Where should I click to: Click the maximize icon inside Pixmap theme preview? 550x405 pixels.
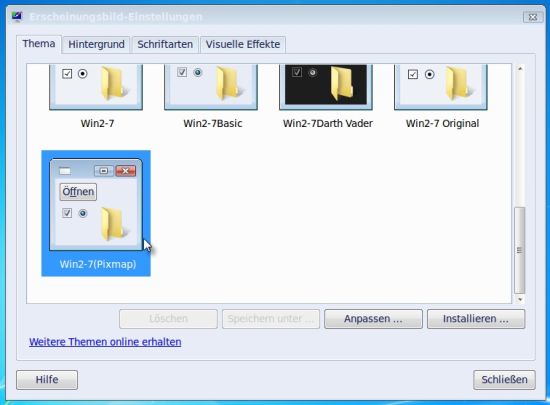(x=104, y=171)
